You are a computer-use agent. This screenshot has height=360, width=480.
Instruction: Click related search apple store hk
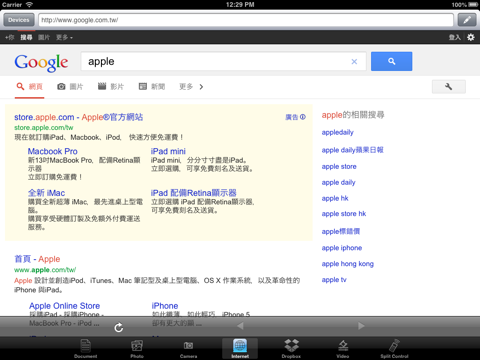tap(344, 214)
